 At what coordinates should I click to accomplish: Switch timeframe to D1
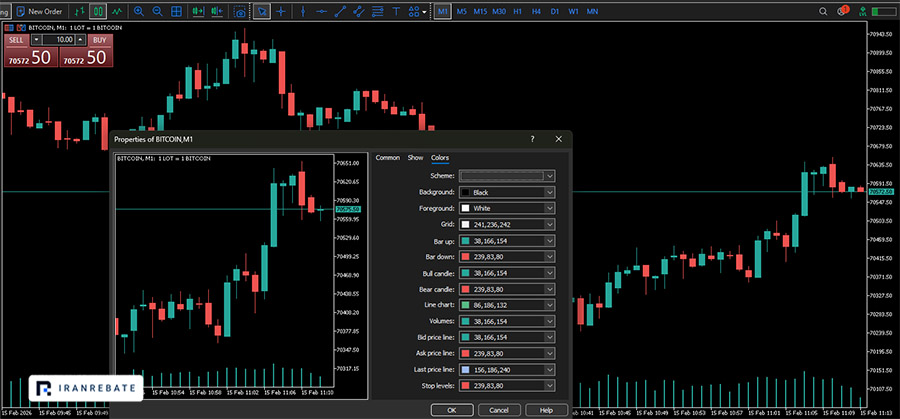[554, 11]
